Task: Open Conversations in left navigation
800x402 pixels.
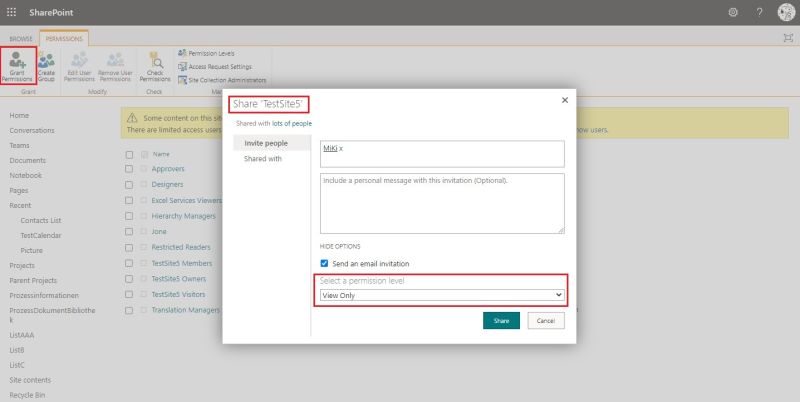Action: click(32, 131)
